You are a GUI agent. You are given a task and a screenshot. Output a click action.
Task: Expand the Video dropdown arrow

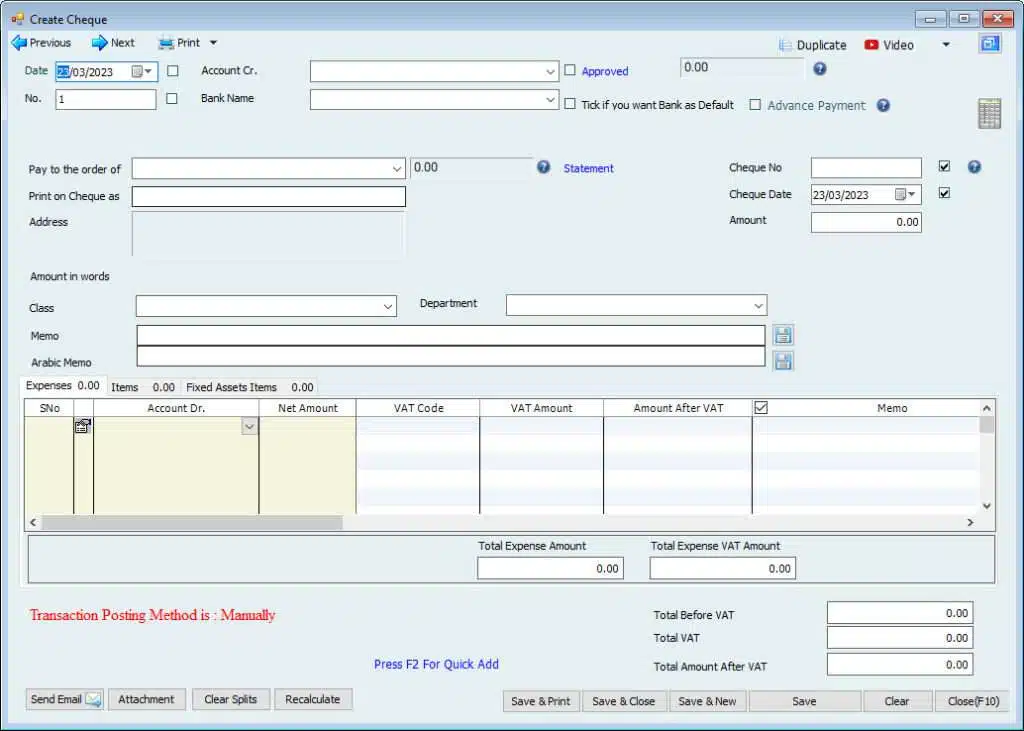tap(946, 45)
